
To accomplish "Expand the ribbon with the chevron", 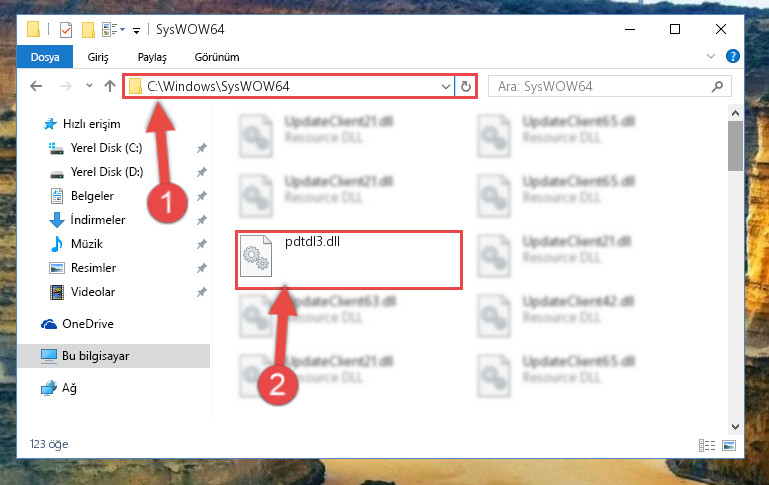I will click(x=711, y=56).
